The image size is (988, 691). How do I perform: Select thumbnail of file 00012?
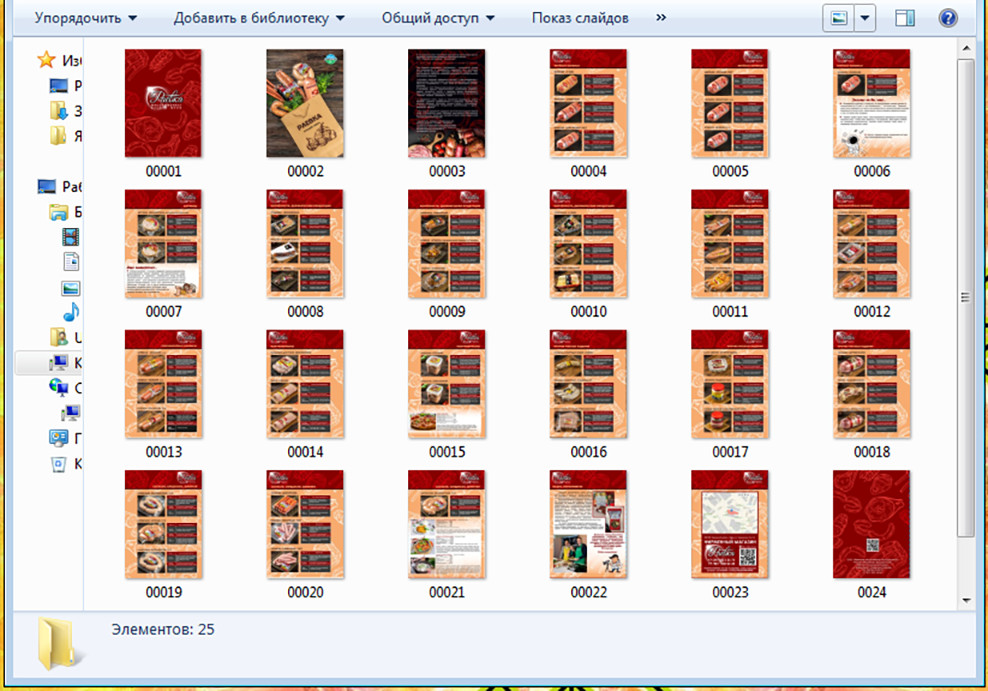point(871,244)
